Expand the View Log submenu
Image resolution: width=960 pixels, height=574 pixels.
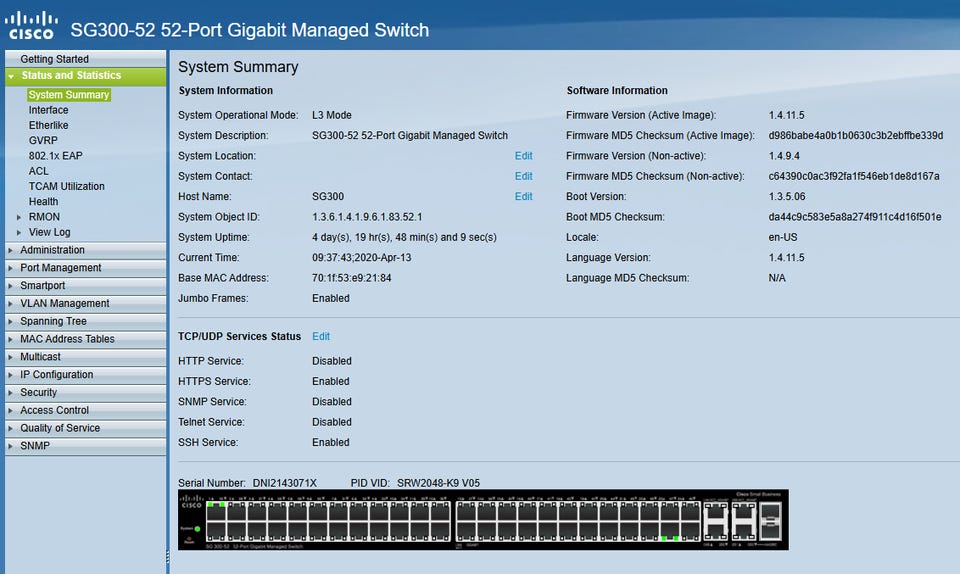(x=19, y=233)
